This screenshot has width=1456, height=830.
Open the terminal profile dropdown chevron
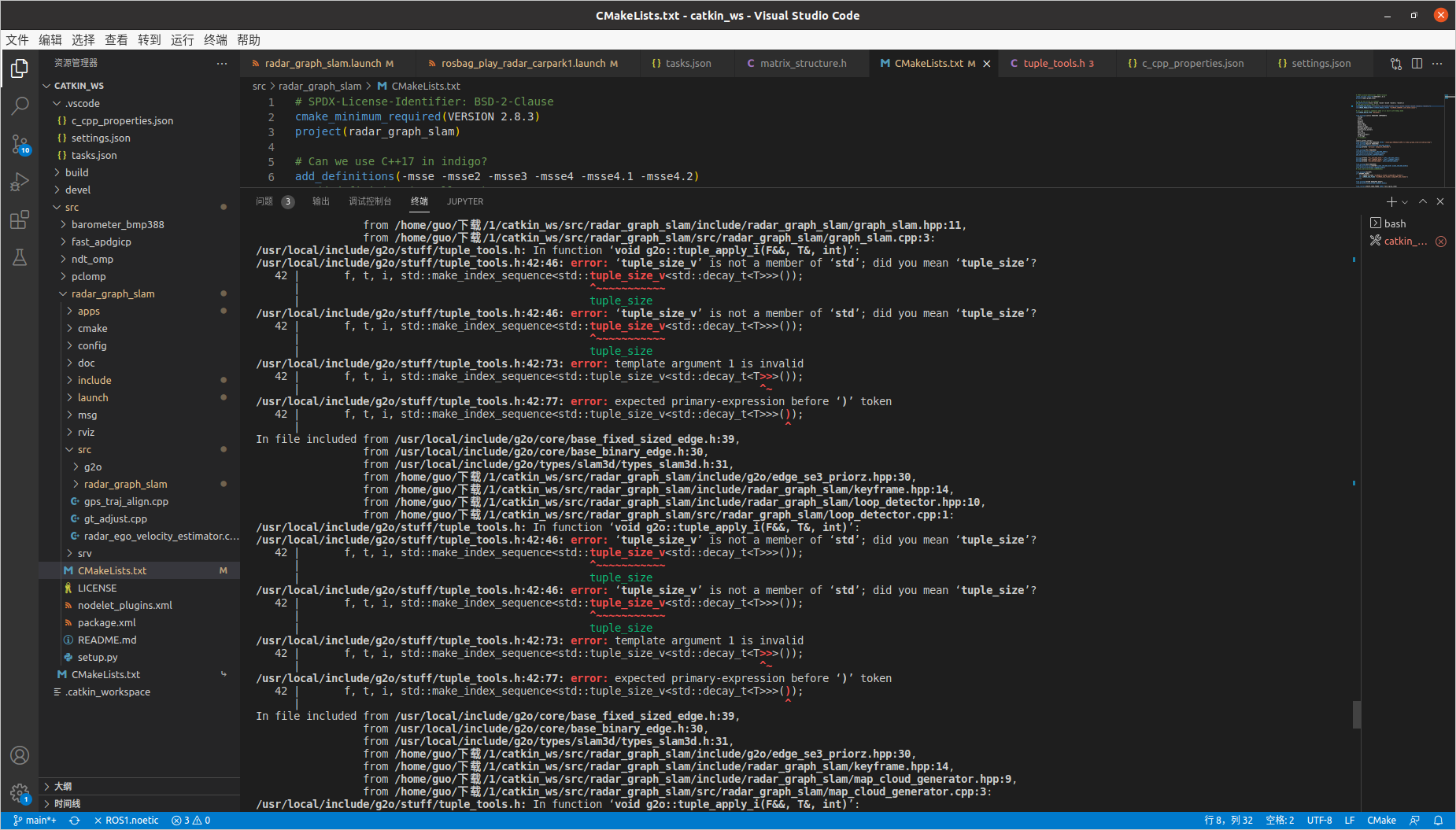coord(1406,201)
